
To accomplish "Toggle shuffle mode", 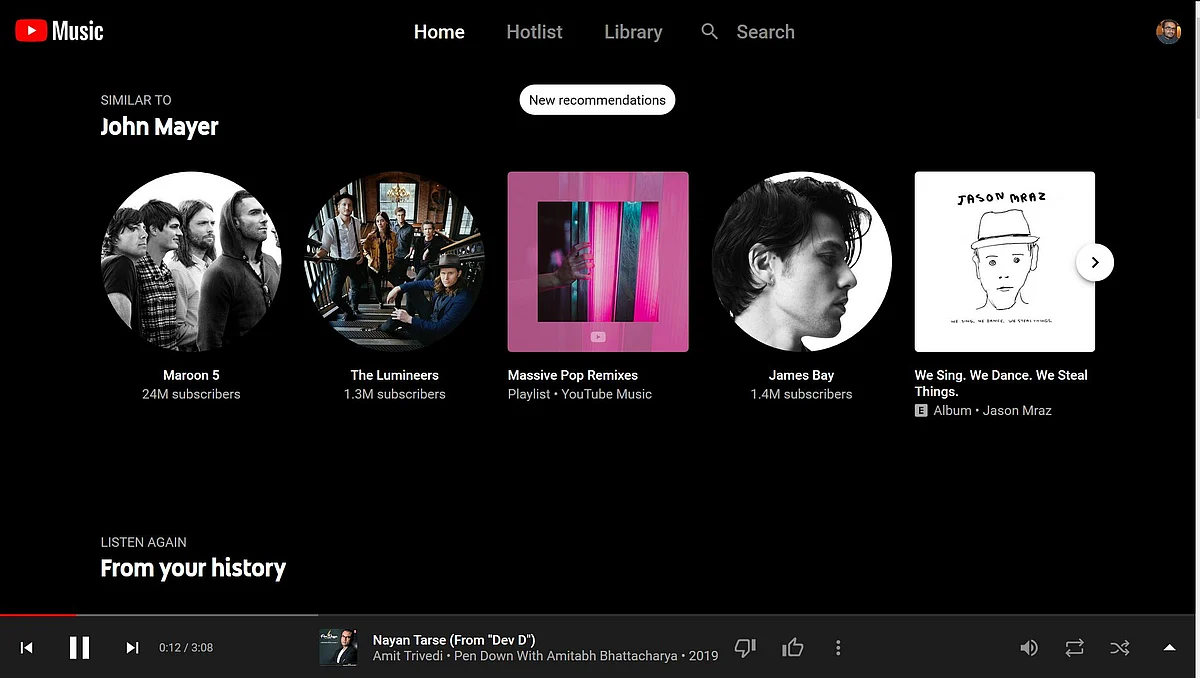I will pos(1120,648).
